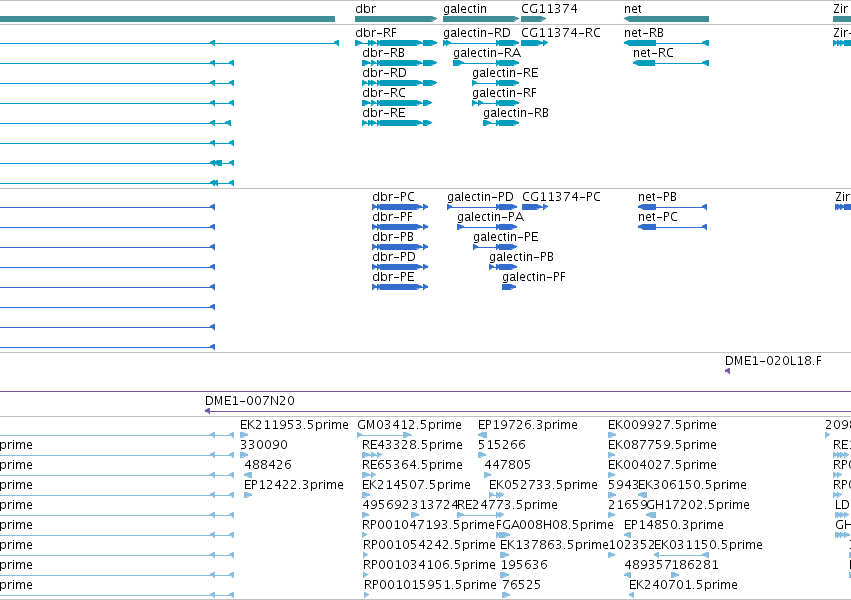Select the galectin gene feature

coord(480,19)
